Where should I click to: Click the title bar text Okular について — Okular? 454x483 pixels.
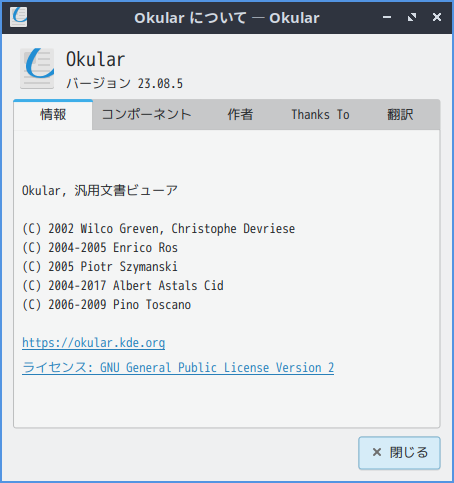227,18
